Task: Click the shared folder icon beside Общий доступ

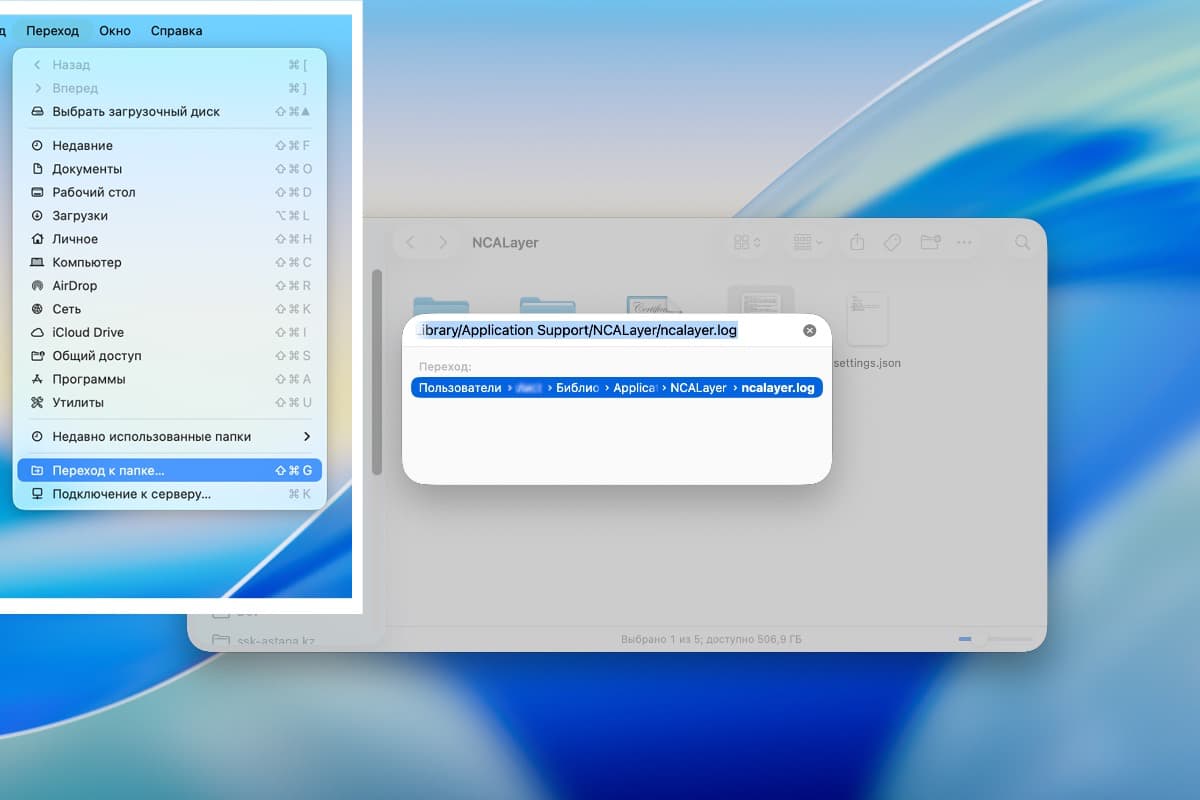Action: pos(37,356)
